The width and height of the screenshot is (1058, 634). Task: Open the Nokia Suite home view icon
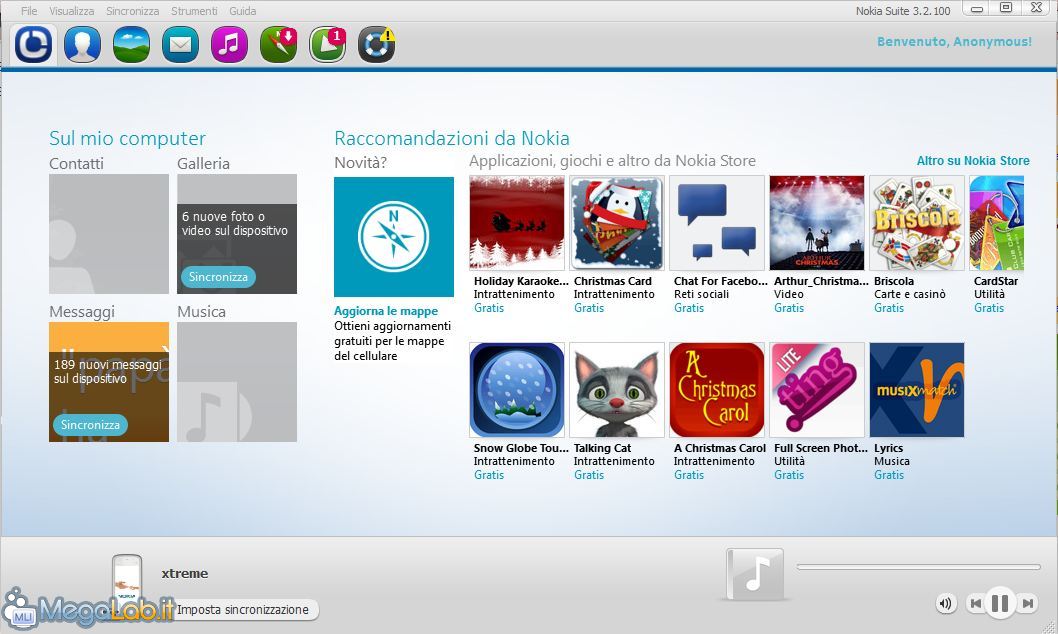(x=34, y=45)
